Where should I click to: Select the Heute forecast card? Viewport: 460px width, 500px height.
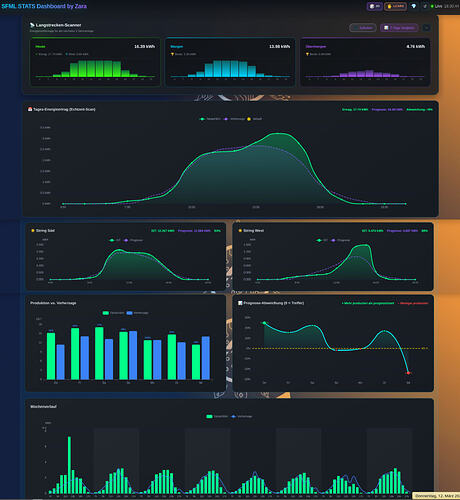[95, 62]
